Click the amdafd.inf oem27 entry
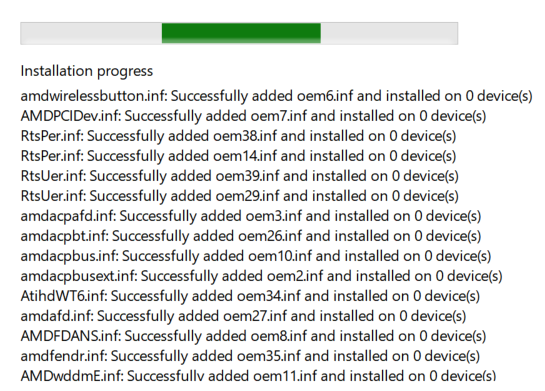This screenshot has width=545, height=391. click(x=243, y=316)
